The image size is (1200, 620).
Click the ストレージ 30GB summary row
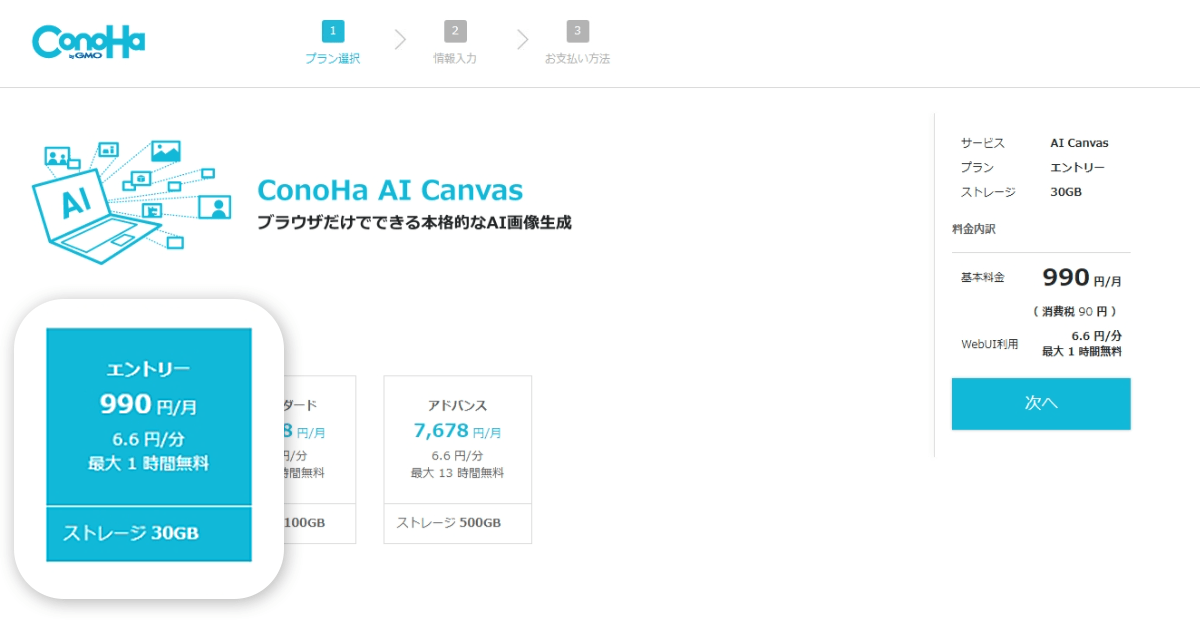(x=1021, y=192)
